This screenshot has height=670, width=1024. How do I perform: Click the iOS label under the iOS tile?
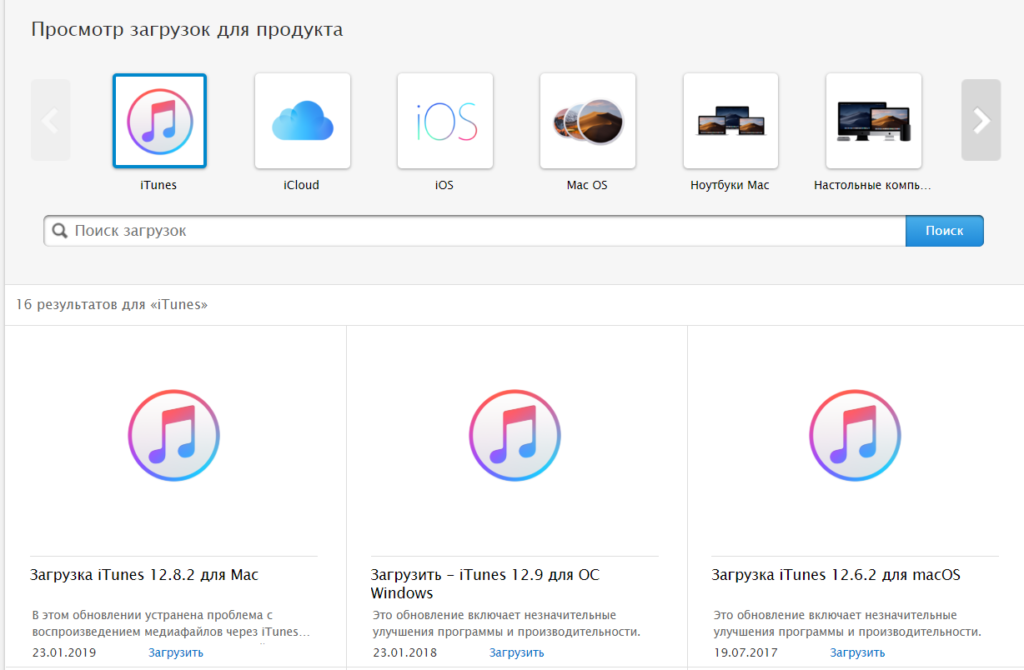coord(444,185)
